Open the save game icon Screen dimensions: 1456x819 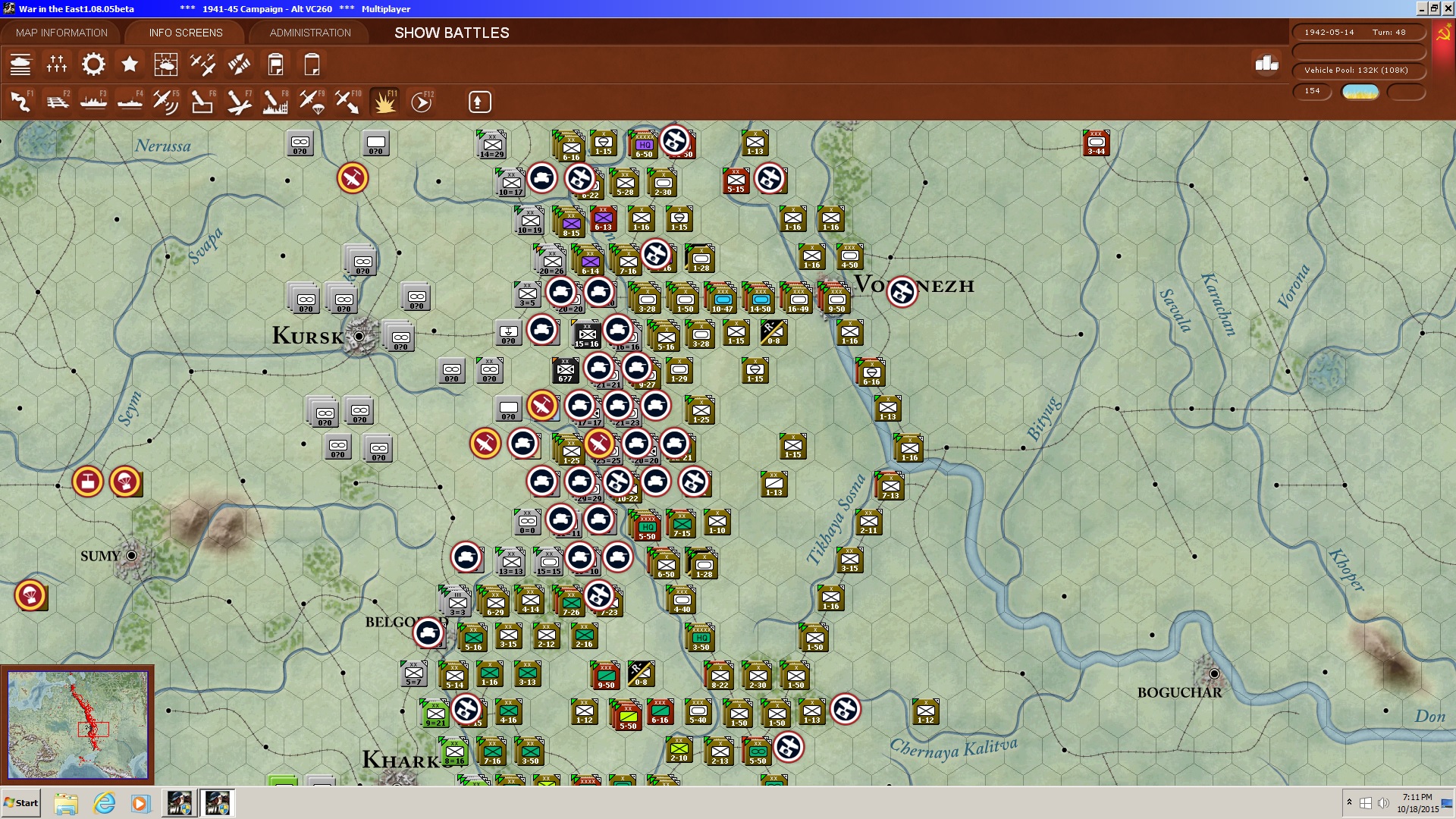pyautogui.click(x=275, y=64)
